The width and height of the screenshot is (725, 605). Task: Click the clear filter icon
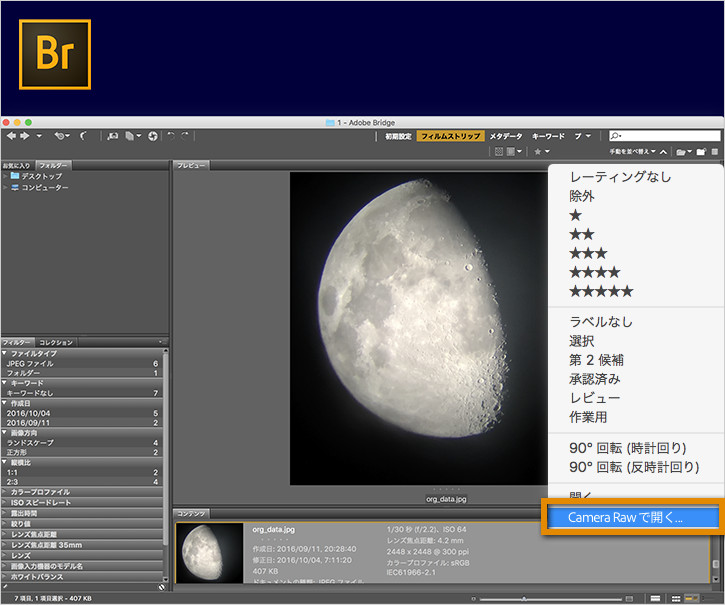161,587
